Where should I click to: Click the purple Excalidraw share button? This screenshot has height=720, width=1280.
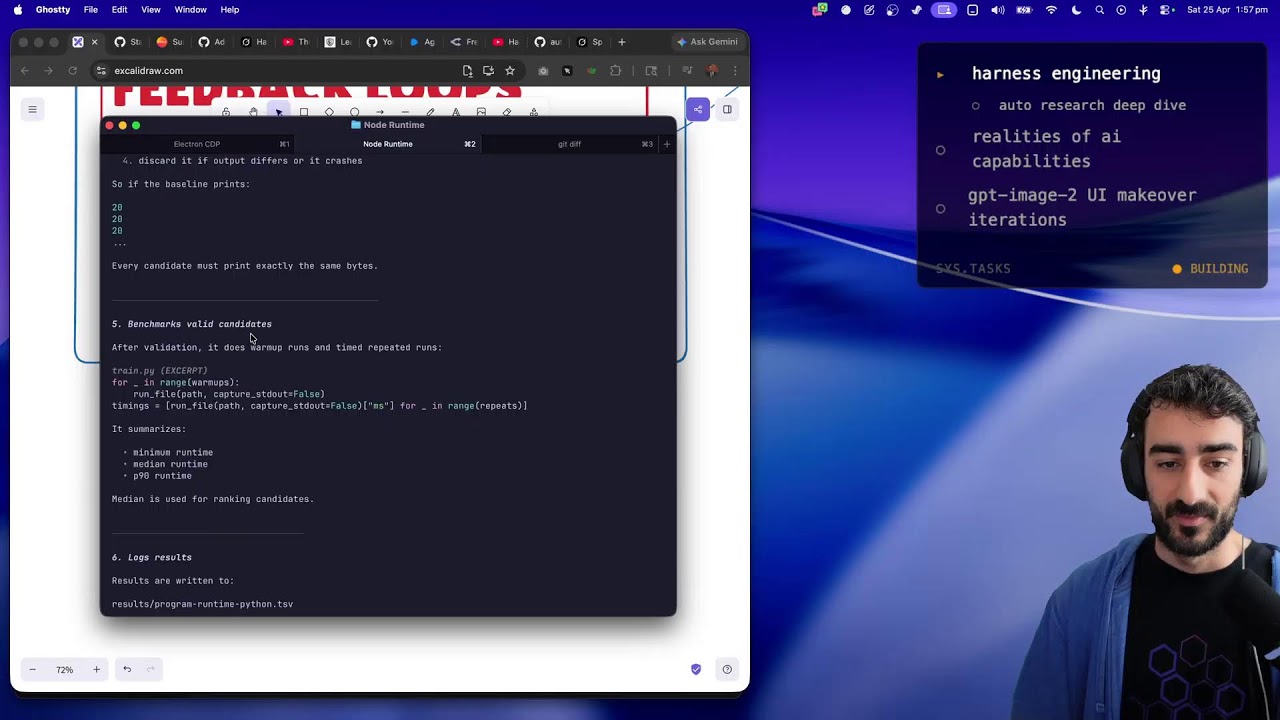pos(698,110)
